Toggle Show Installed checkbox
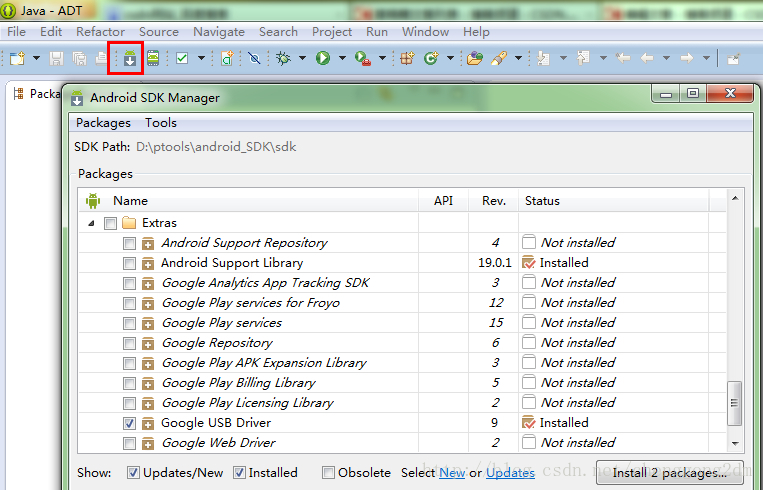The height and width of the screenshot is (490, 763). (x=239, y=472)
